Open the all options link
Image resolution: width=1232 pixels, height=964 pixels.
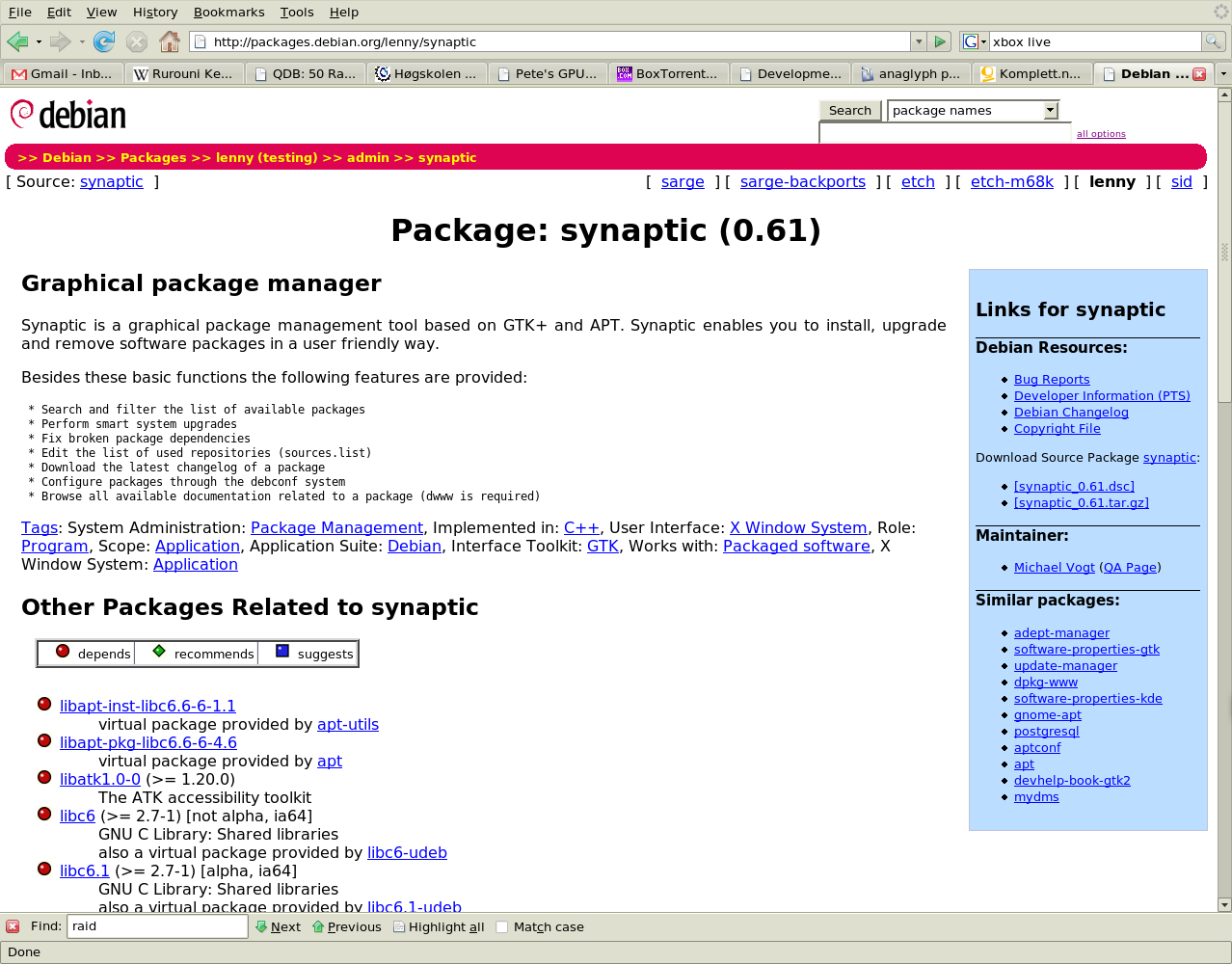click(1101, 134)
